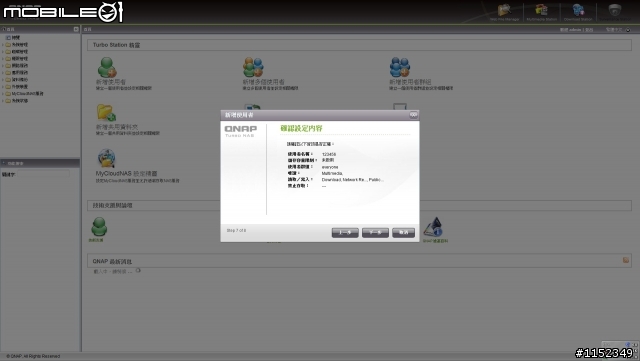
Task: Click the MyCloudNAS wizard globe icon
Action: point(107,158)
